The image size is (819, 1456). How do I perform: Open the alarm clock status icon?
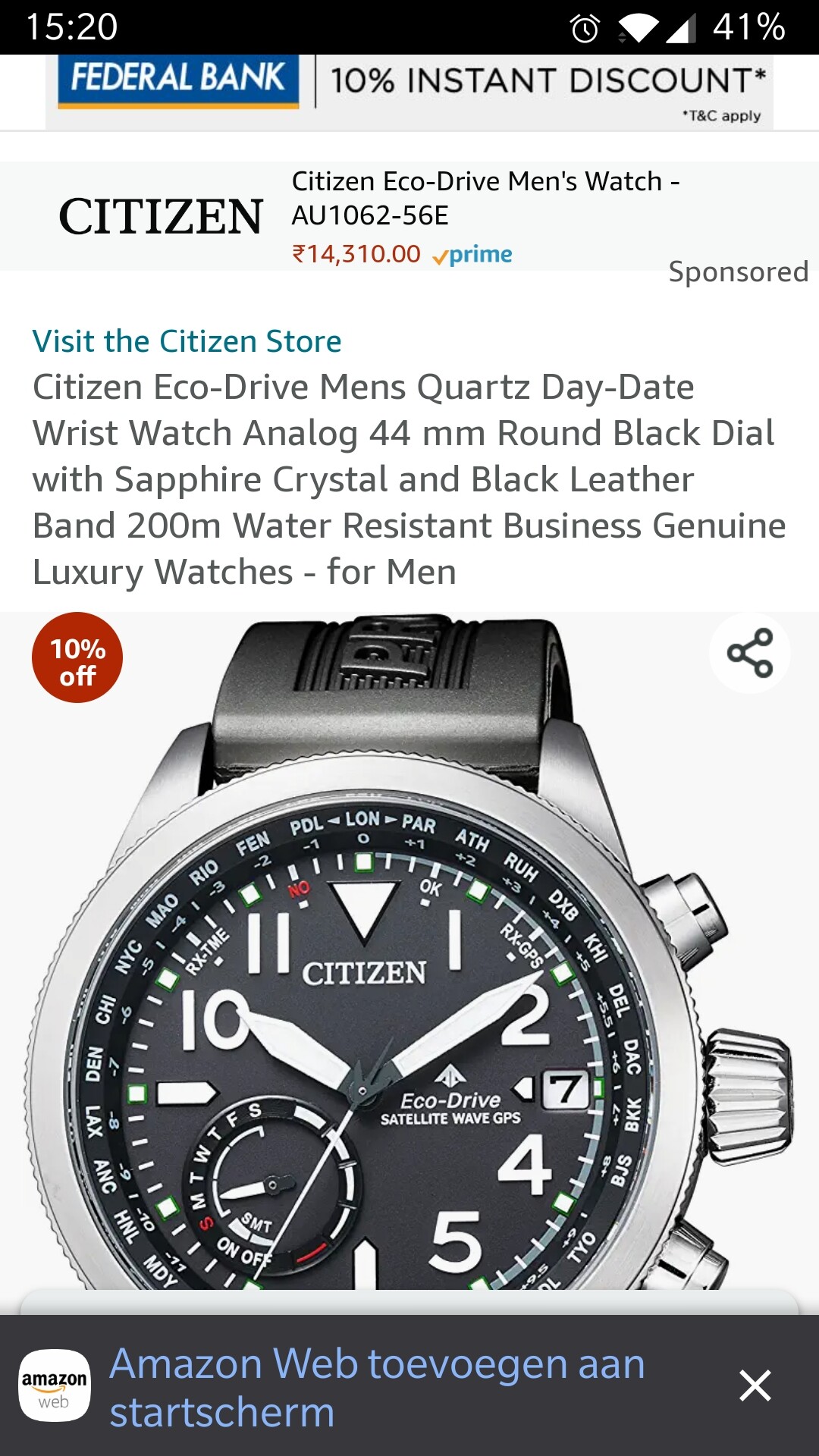pyautogui.click(x=585, y=29)
